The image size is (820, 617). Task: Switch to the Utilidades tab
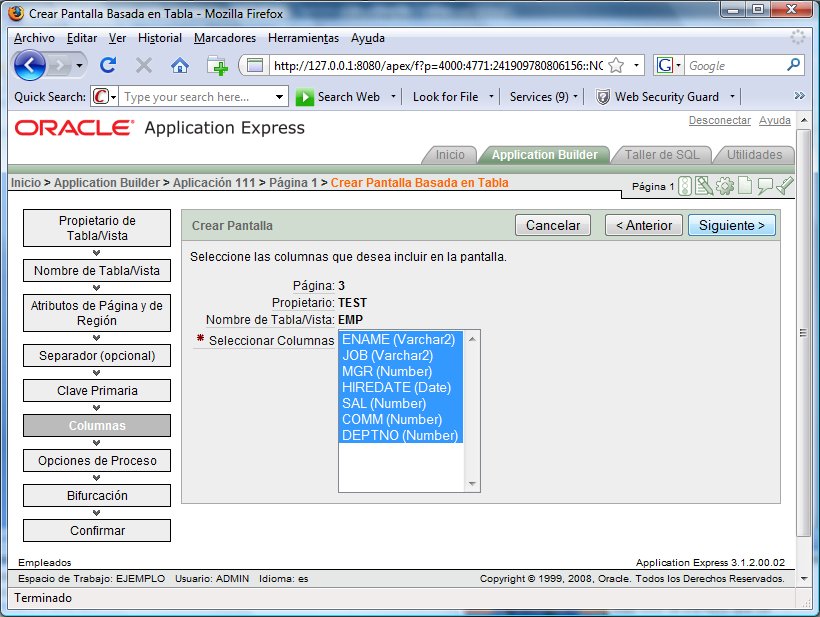pyautogui.click(x=754, y=155)
